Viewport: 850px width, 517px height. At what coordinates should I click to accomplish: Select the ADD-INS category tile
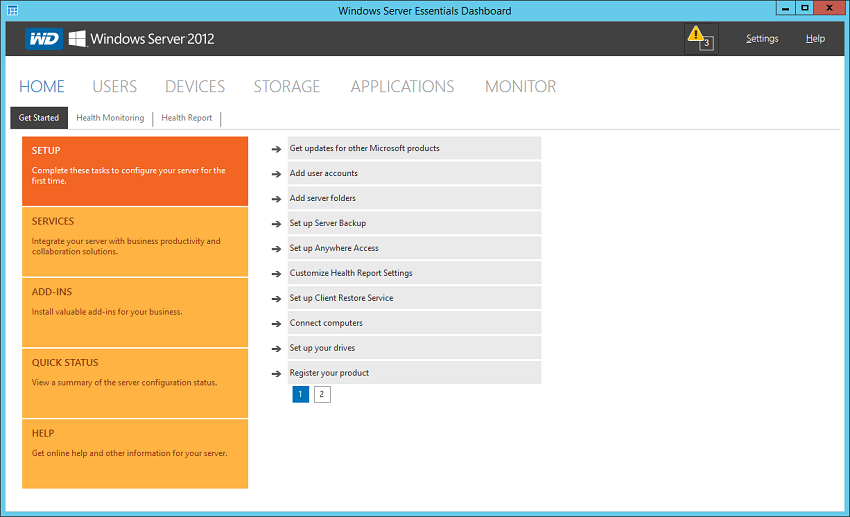pyautogui.click(x=135, y=313)
